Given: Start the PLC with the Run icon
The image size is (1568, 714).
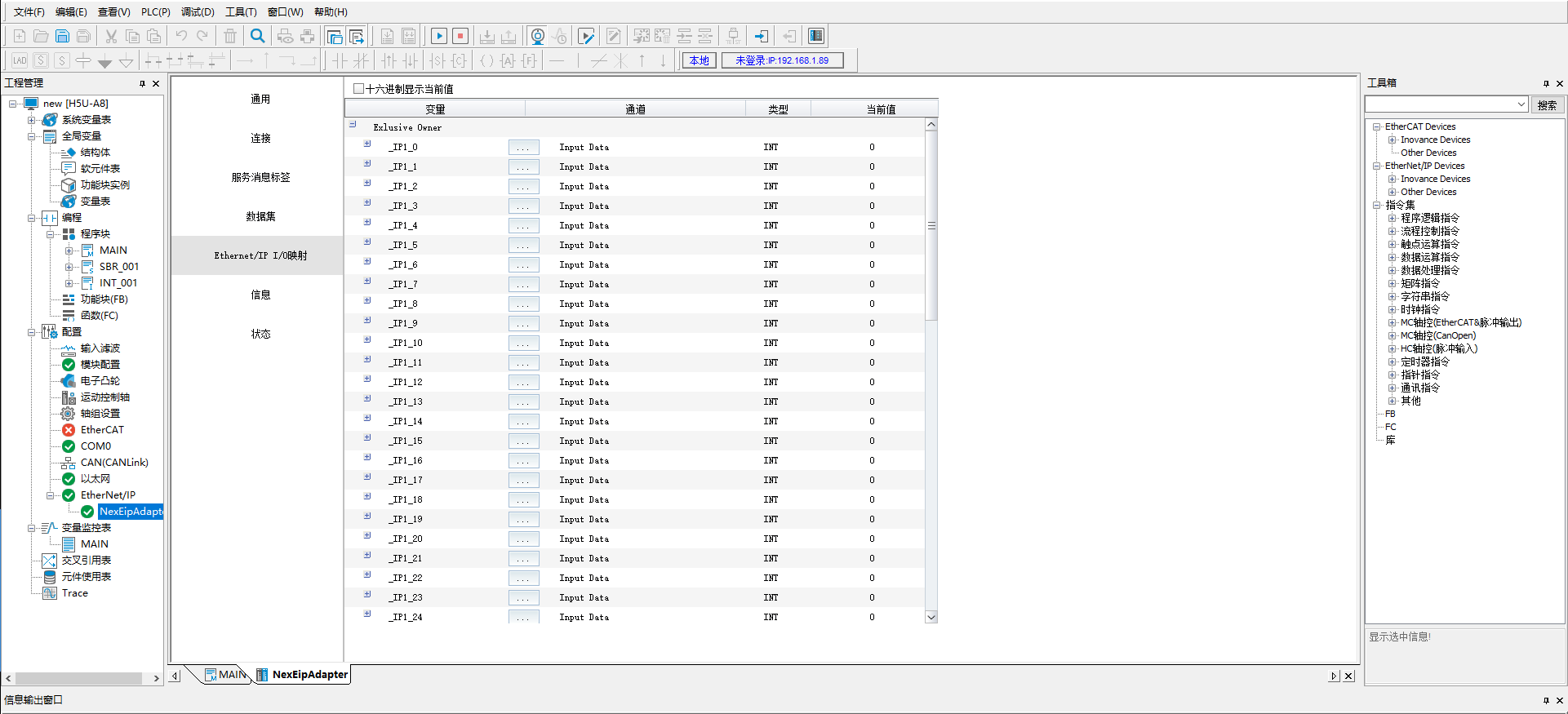Looking at the screenshot, I should (x=438, y=36).
